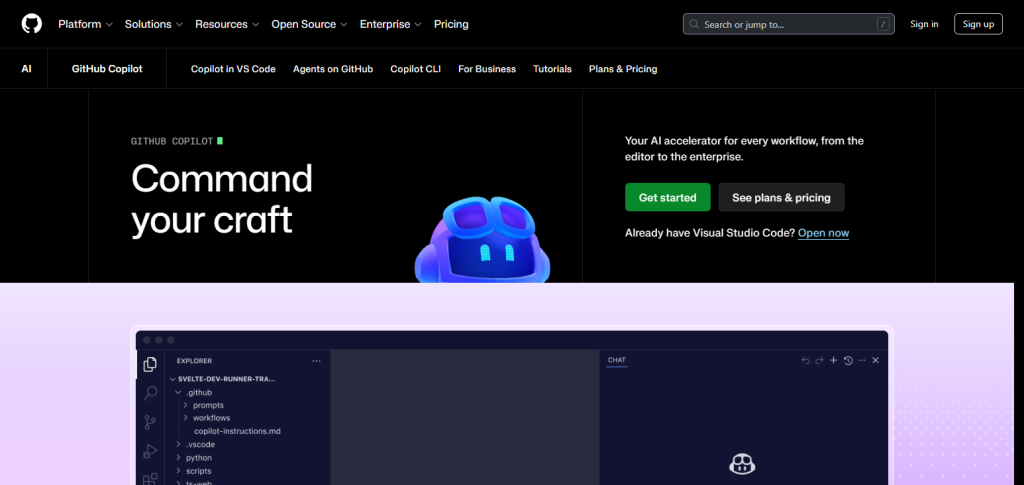Click the Search or jump to field
The height and width of the screenshot is (485, 1024).
pos(789,24)
